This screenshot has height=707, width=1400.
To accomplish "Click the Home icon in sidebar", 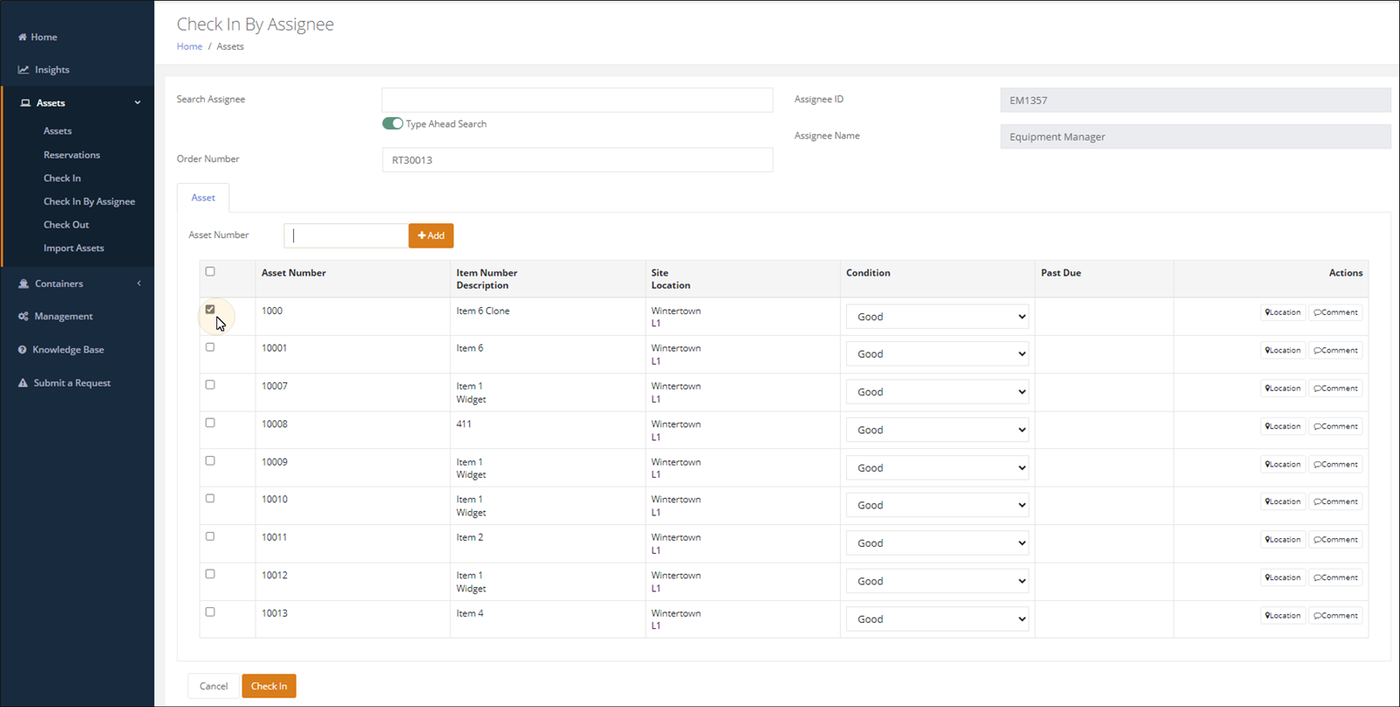I will 22,37.
